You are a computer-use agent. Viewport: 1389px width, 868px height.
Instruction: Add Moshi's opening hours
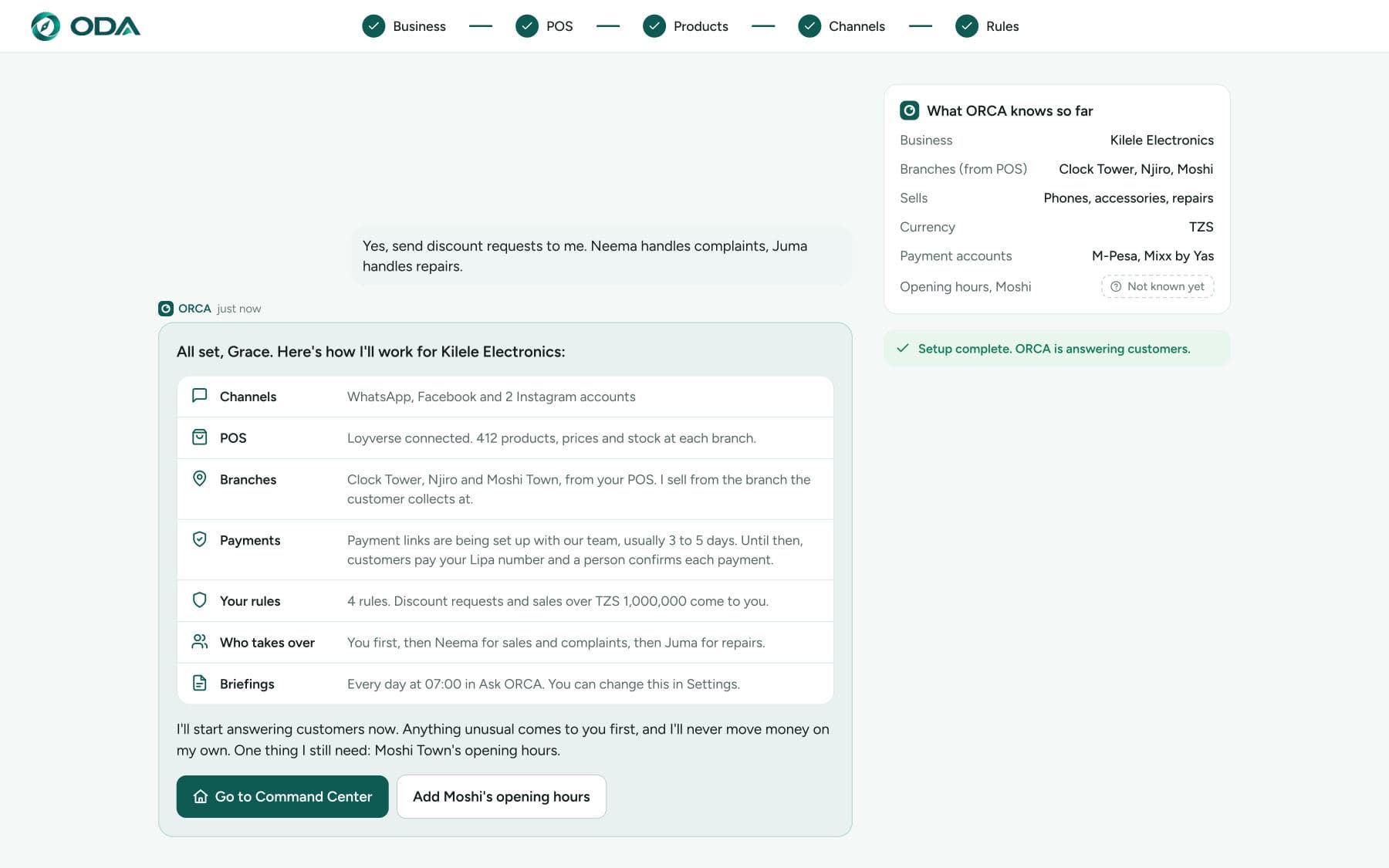pyautogui.click(x=502, y=796)
